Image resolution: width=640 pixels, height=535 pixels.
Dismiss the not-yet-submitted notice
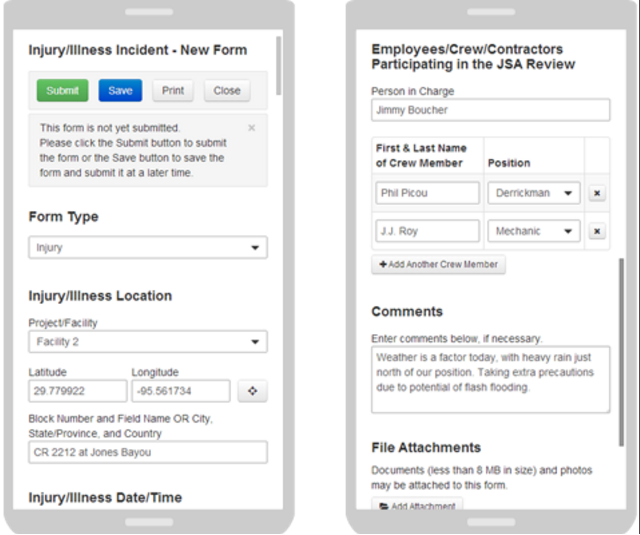(x=251, y=128)
